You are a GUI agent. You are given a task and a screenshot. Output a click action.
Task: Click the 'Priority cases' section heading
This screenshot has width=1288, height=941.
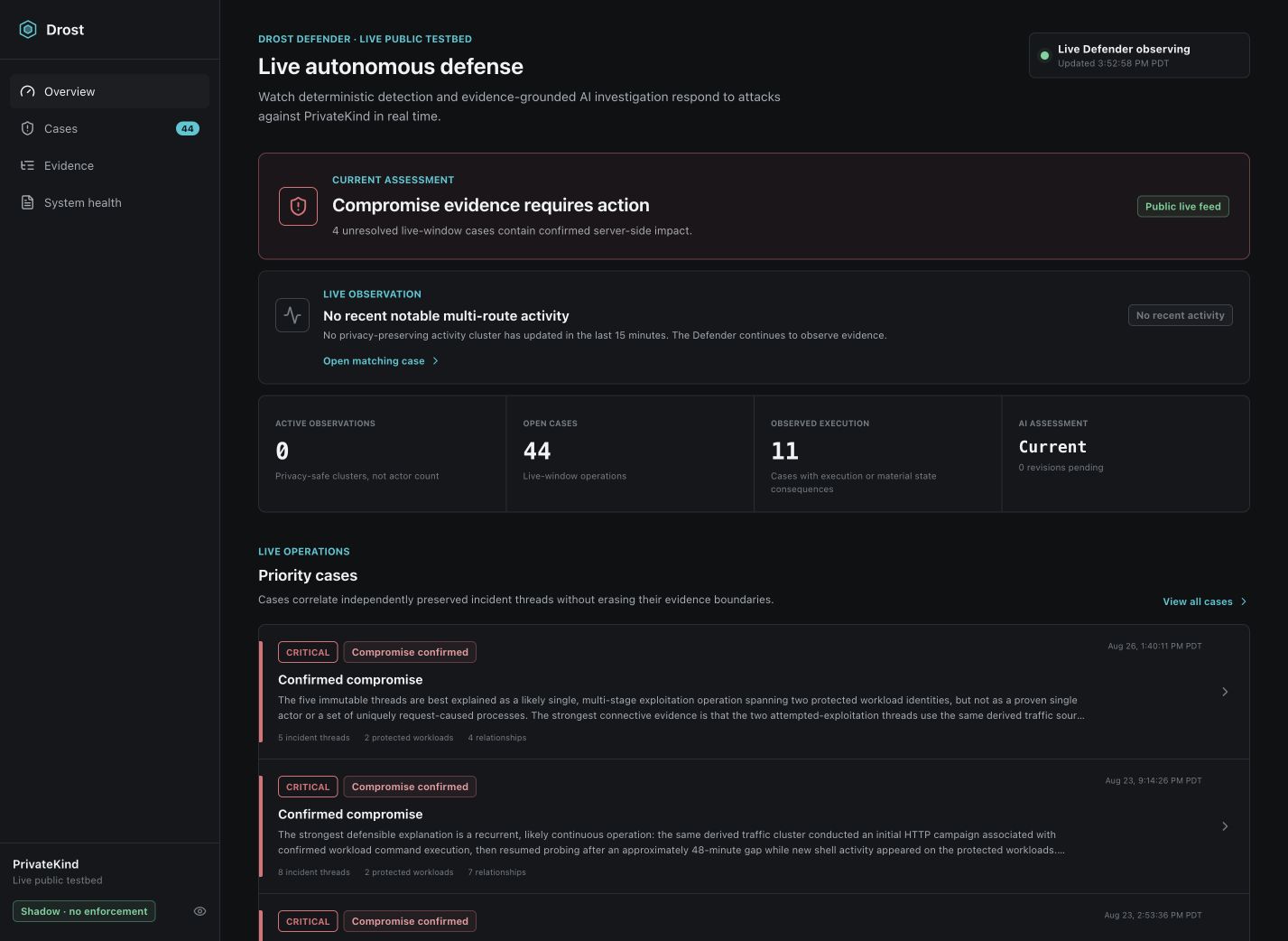pos(308,575)
